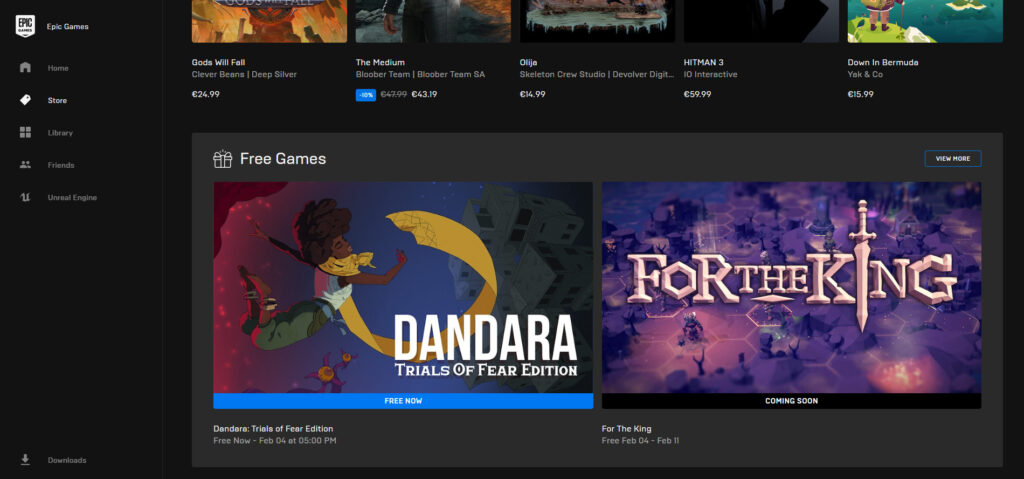
Task: Click 'Free Feb 04 - Feb 11' text
Action: coord(641,440)
